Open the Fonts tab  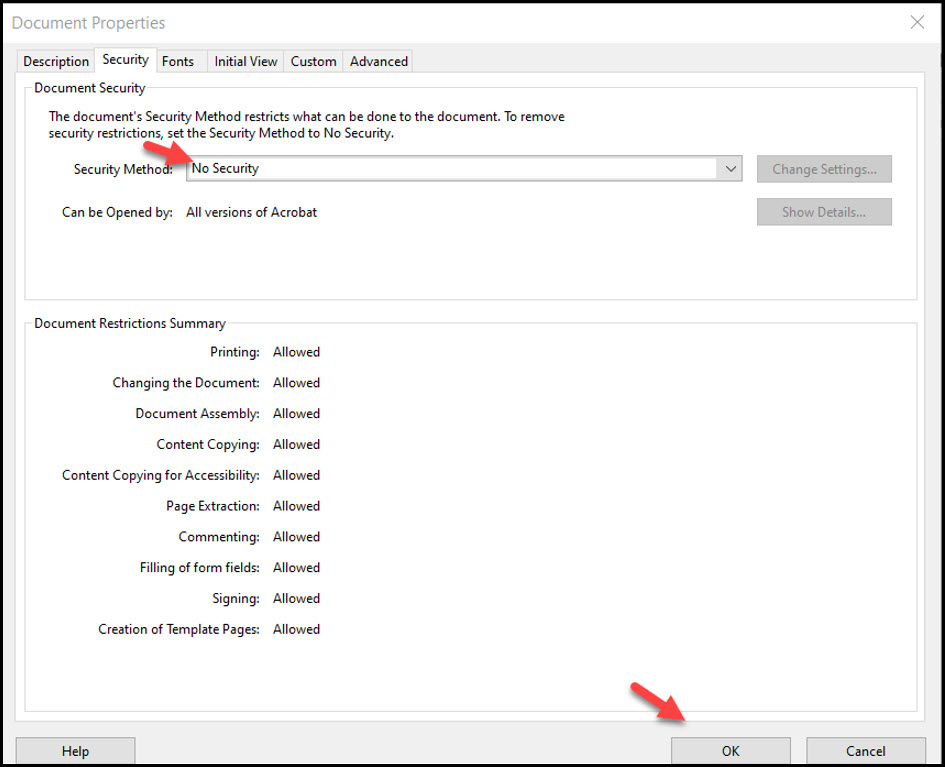177,61
